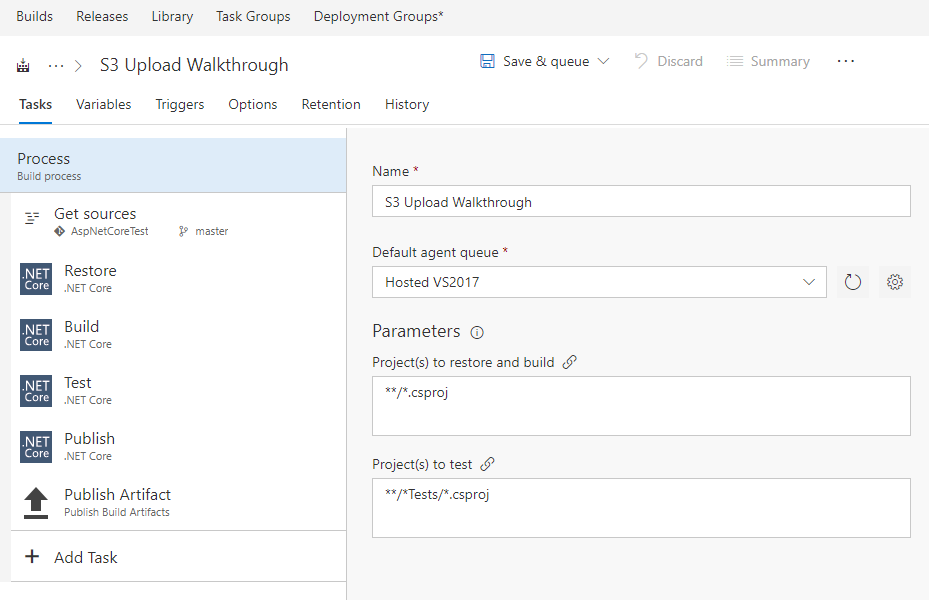The width and height of the screenshot is (929, 600).
Task: Switch to the Triggers tab
Action: point(180,104)
